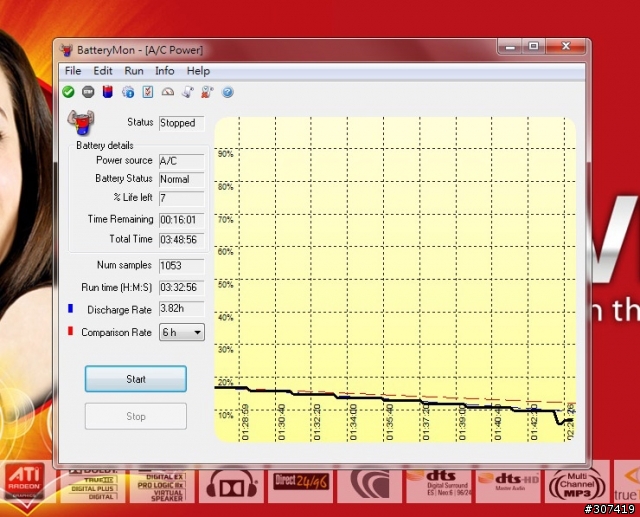This screenshot has height=517, width=640.
Task: Click the BatteryMon mascot logo beside Status
Action: 81,122
